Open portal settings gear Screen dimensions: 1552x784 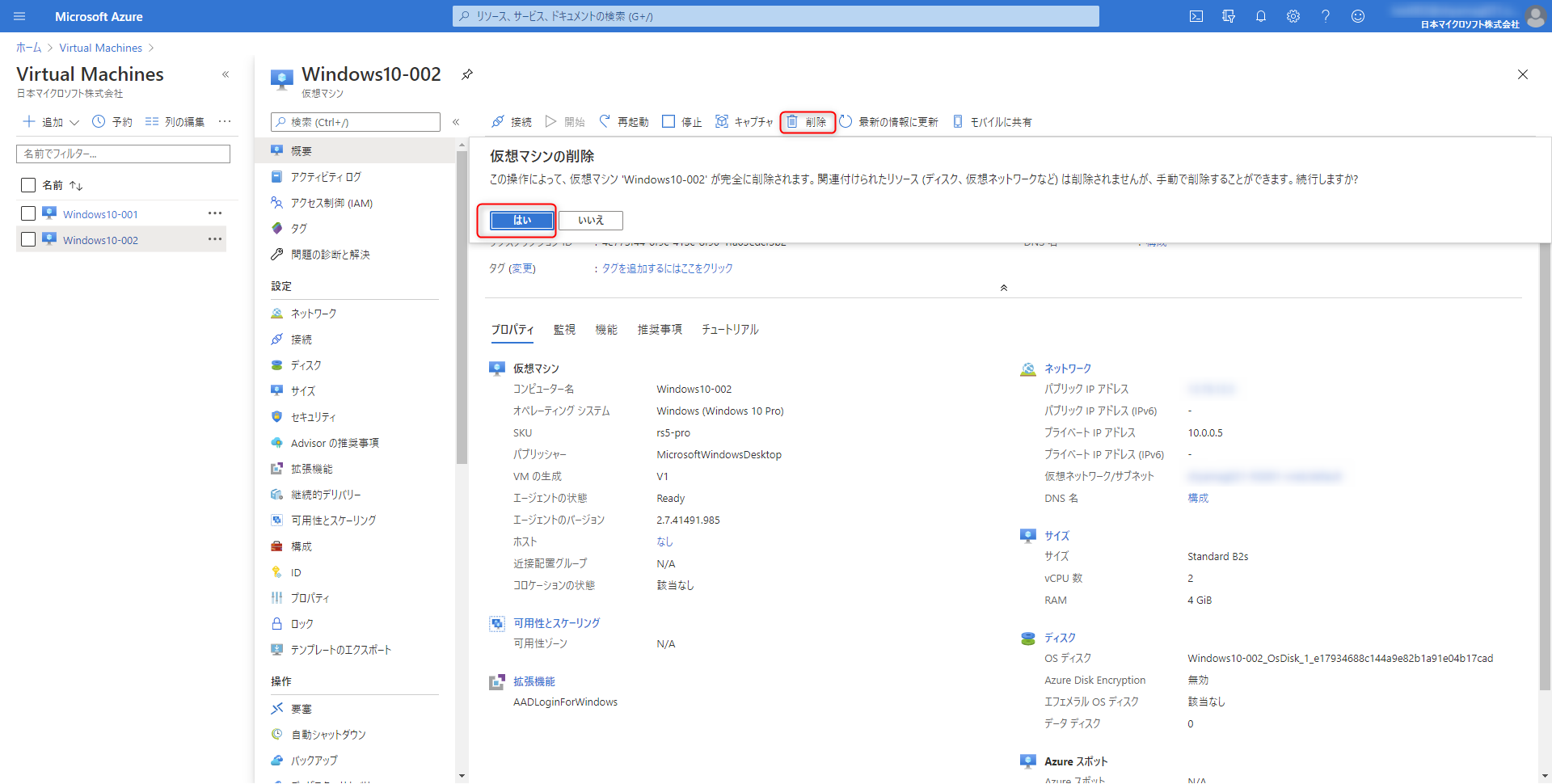pos(1293,16)
